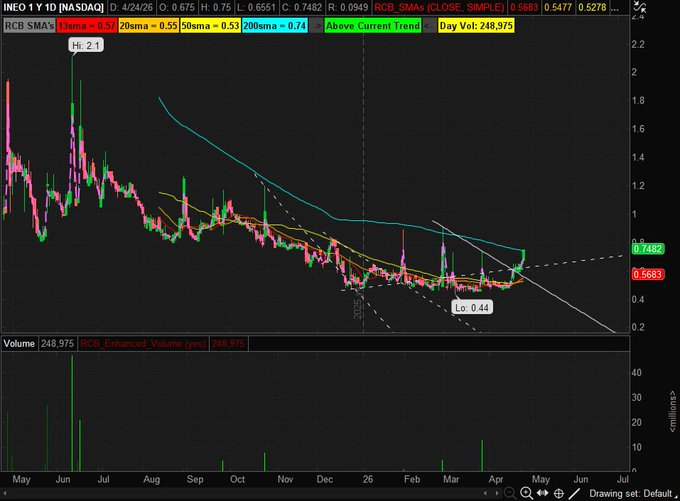Click the Volume study label
Image resolution: width=680 pixels, height=501 pixels.
coord(19,344)
